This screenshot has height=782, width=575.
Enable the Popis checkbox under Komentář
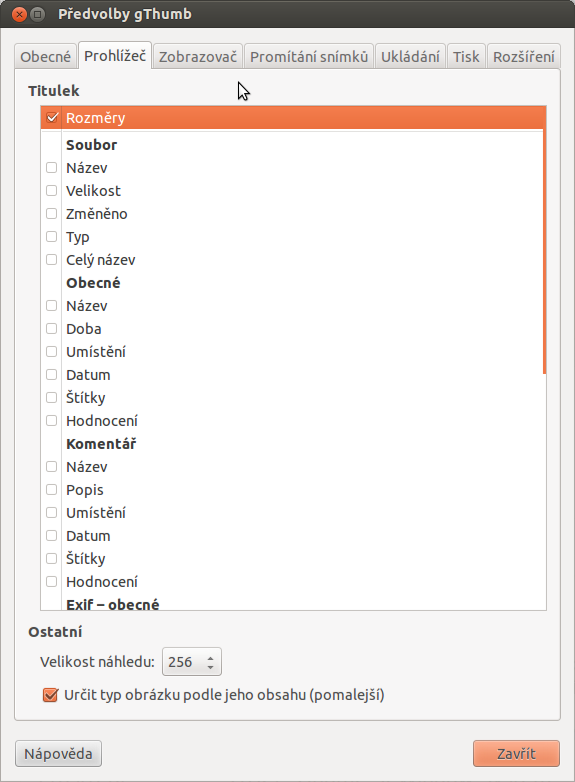point(51,490)
